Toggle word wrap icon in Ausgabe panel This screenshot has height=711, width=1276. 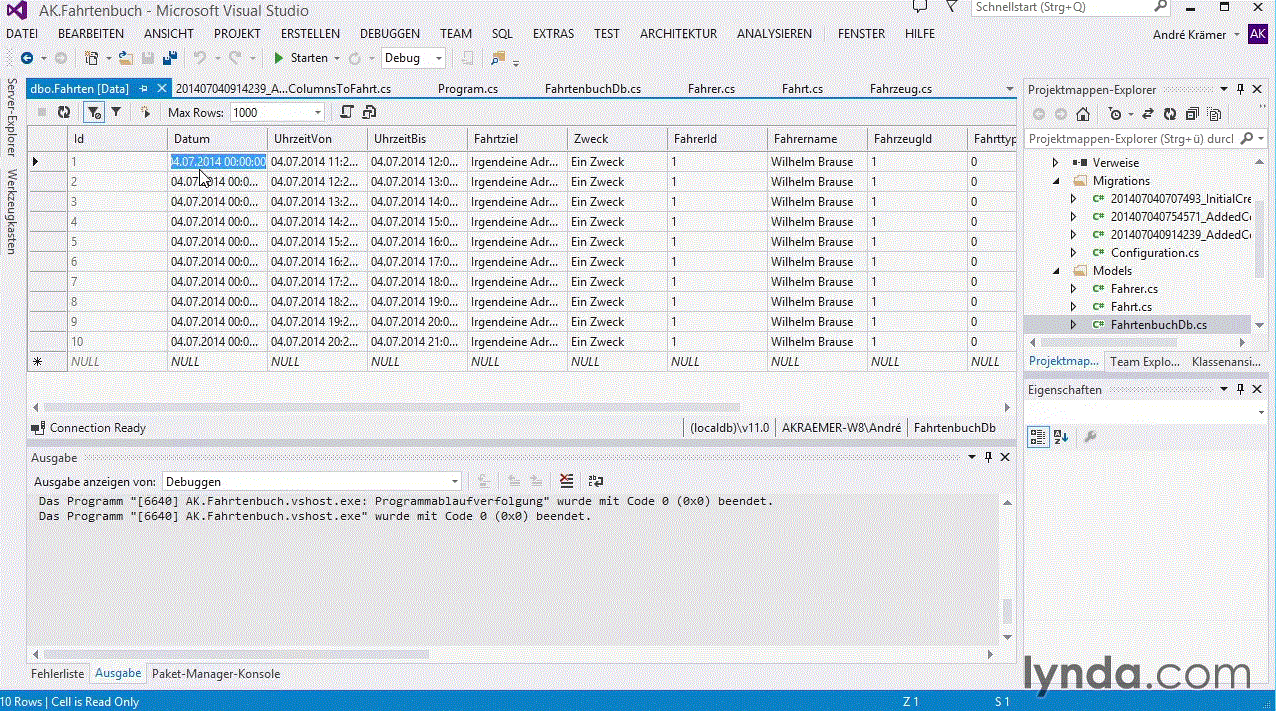click(596, 481)
